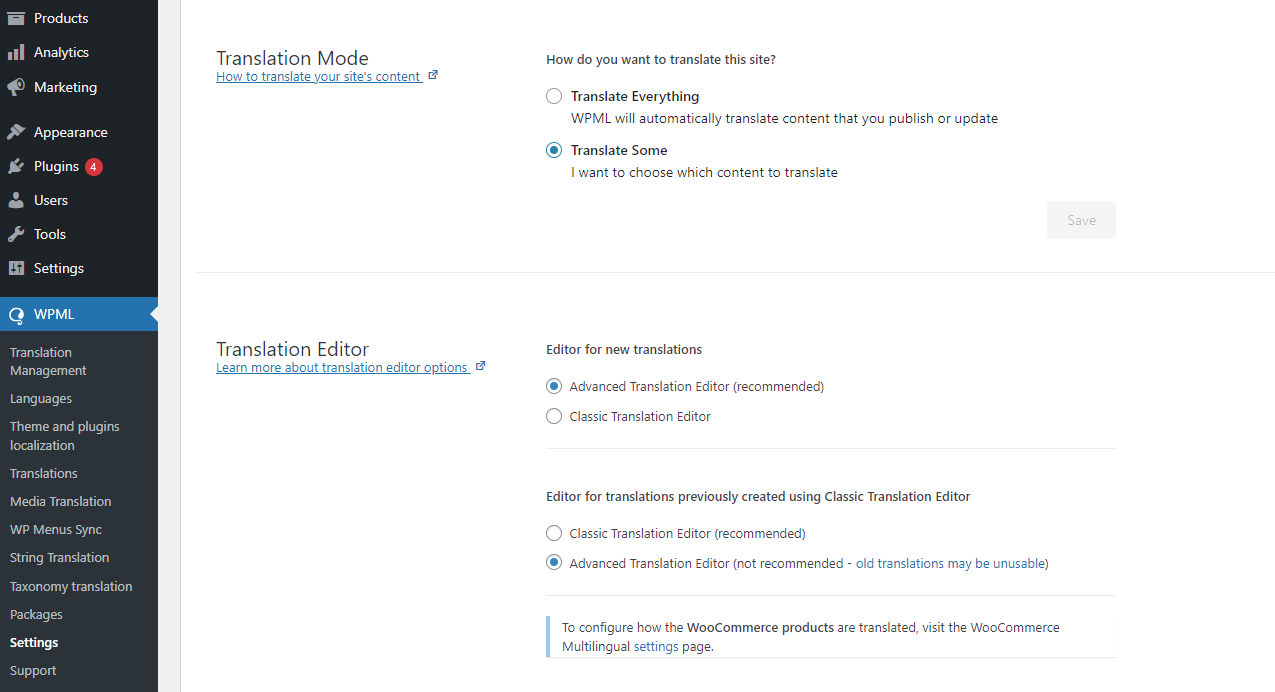Viewport: 1275px width, 692px height.
Task: Click the Products menu icon
Action: coord(16,18)
